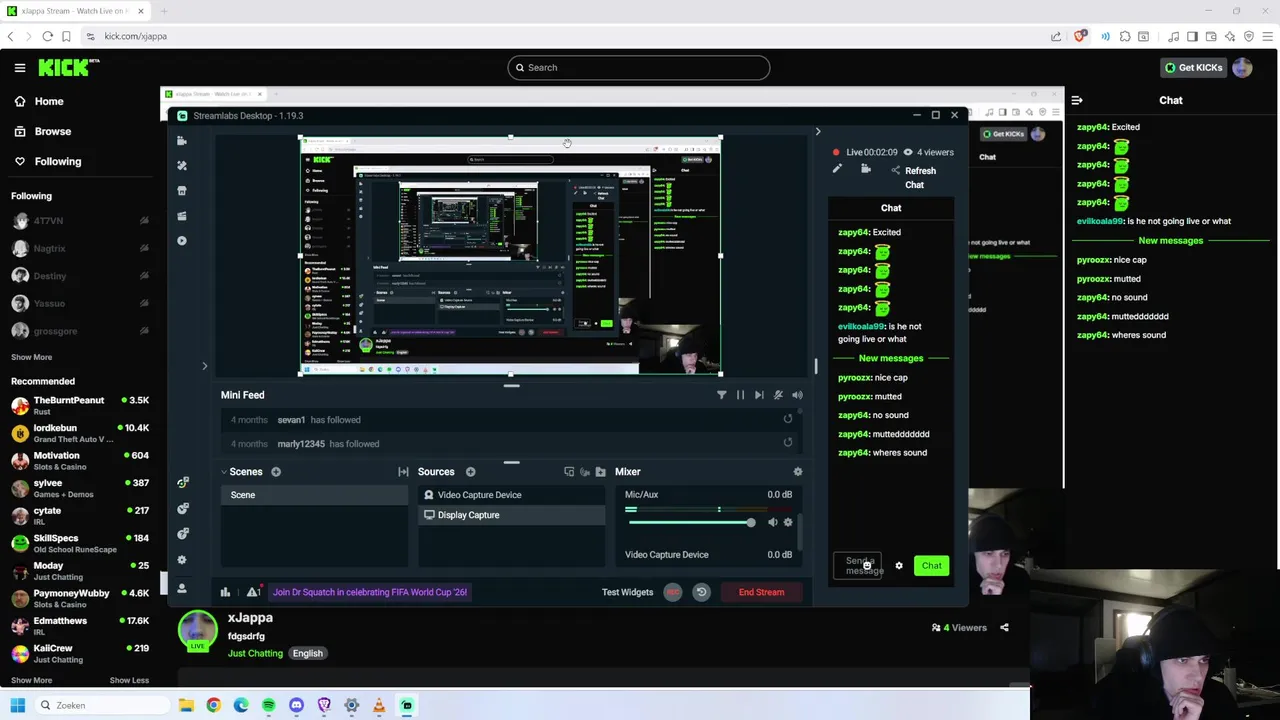Open performance stats bar-chart icon
The width and height of the screenshot is (1280, 720).
tap(225, 592)
